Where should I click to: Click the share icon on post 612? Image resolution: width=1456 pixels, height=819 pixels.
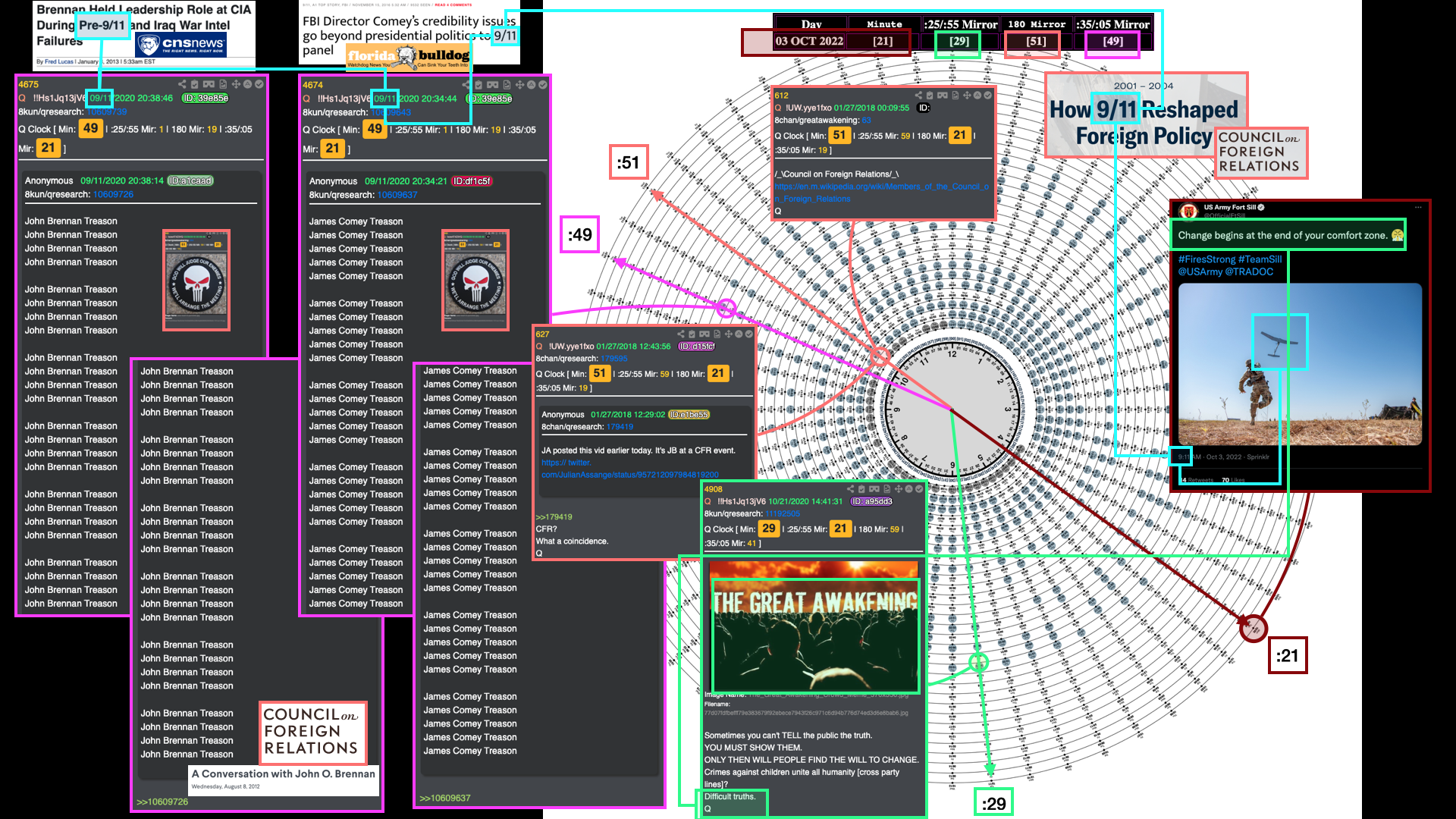[x=918, y=96]
